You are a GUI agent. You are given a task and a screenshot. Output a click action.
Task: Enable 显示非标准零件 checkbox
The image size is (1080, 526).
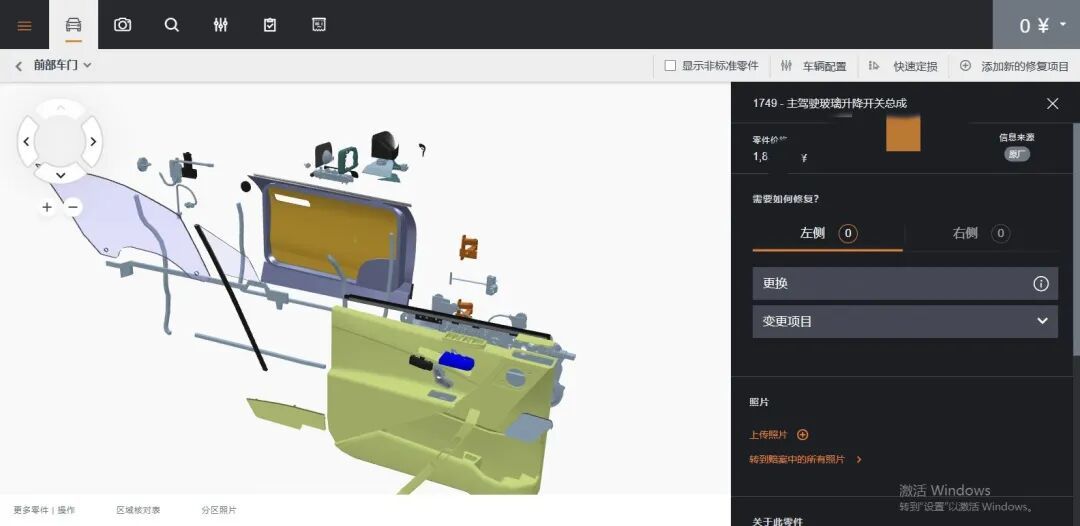[x=671, y=66]
